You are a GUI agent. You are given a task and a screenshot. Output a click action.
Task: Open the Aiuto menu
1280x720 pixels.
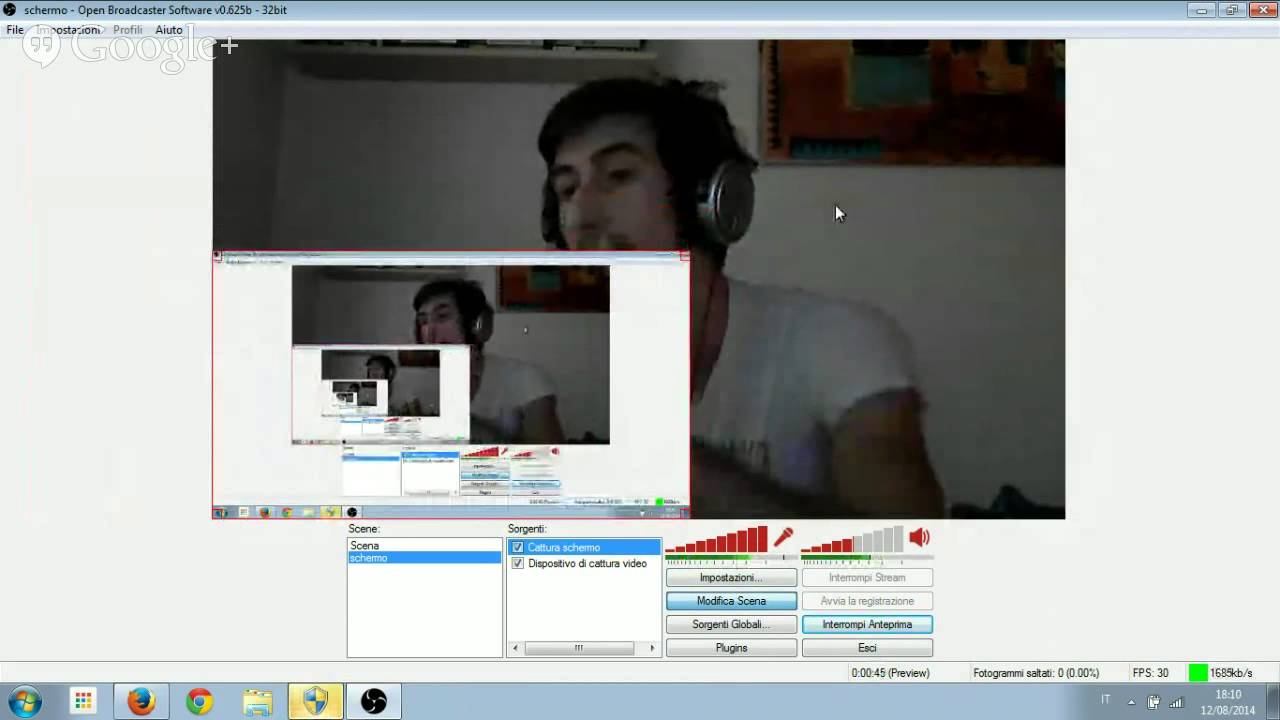[x=169, y=30]
